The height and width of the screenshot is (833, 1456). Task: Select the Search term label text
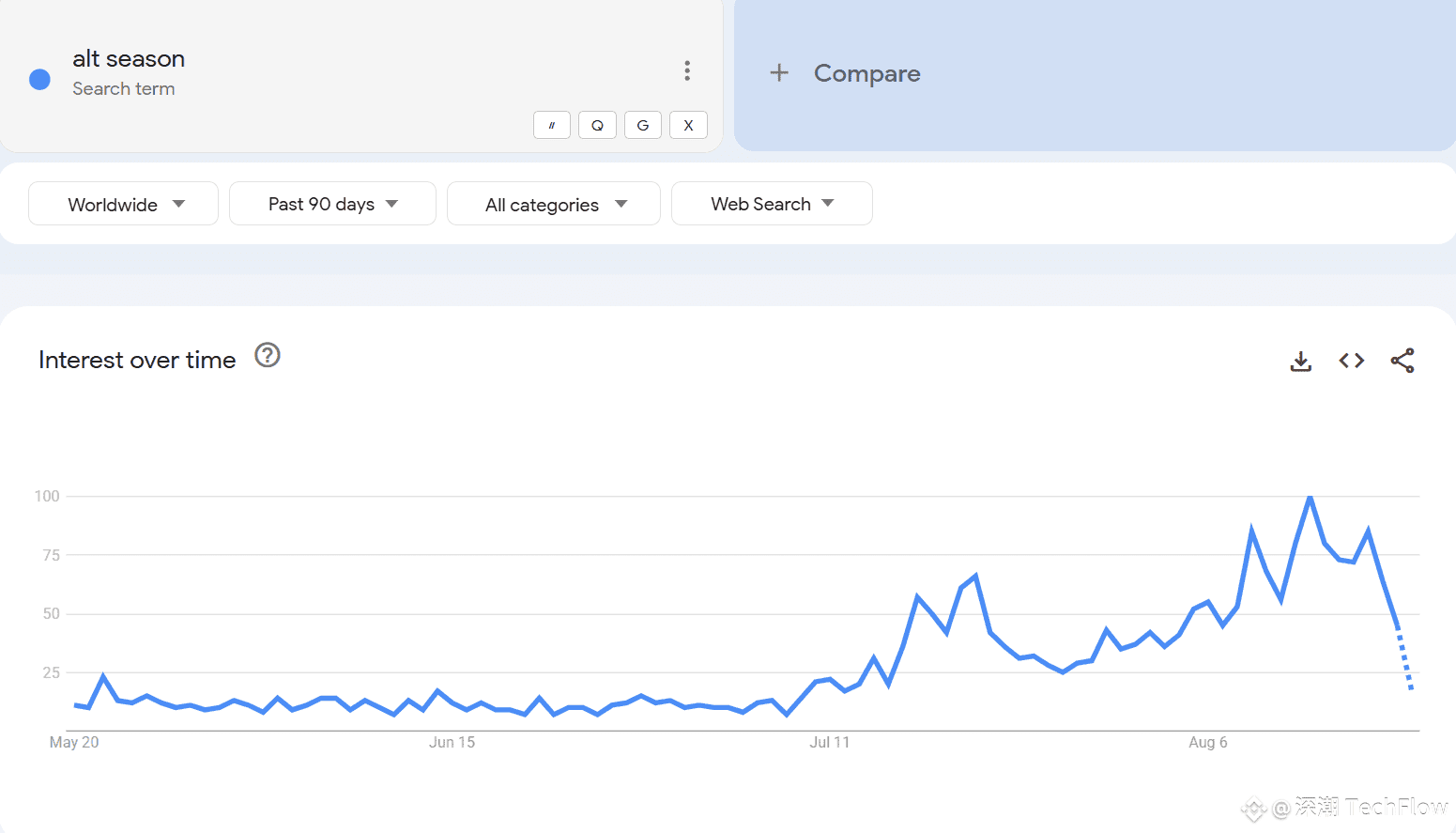coord(124,88)
